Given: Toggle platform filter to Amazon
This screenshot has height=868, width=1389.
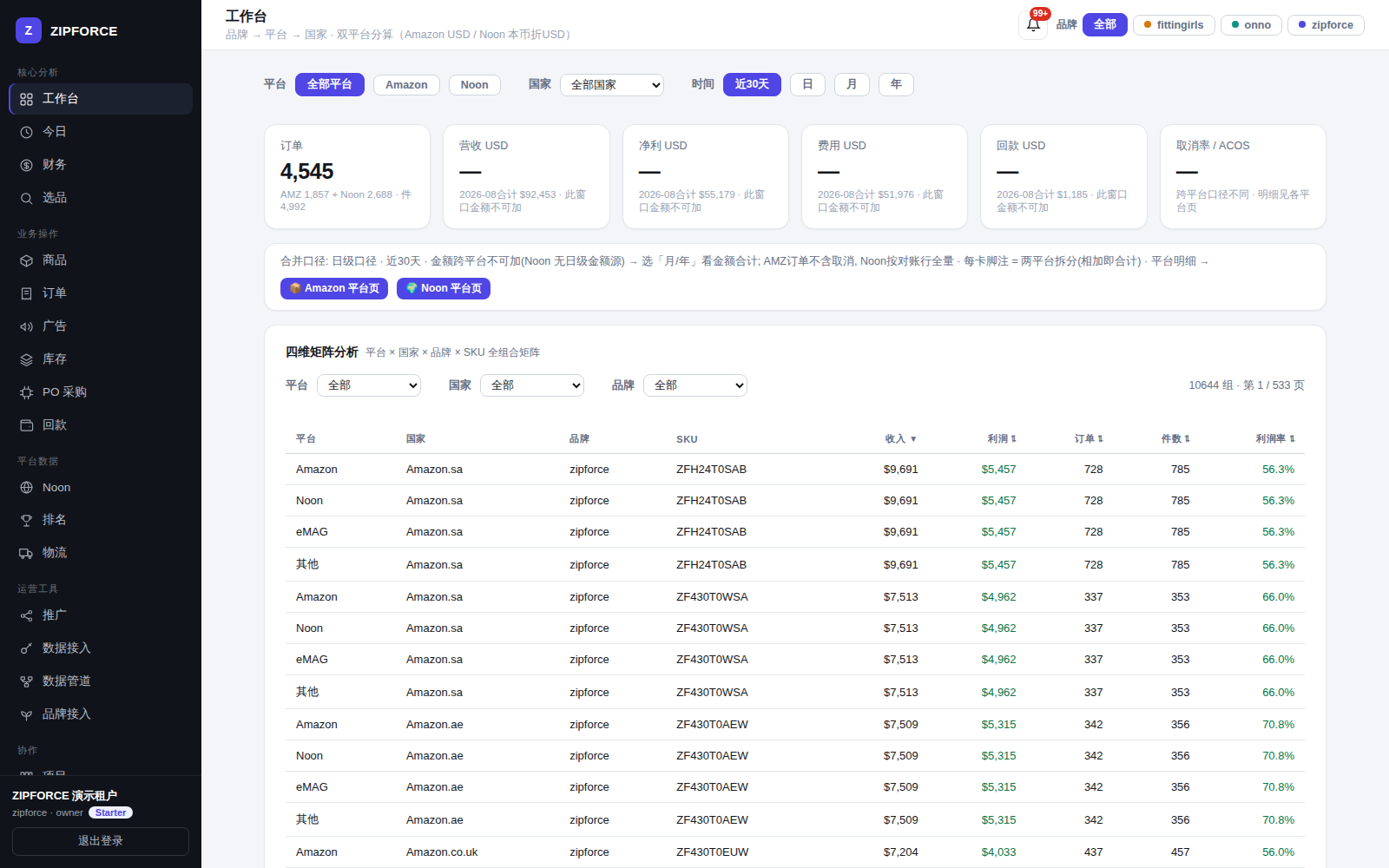Looking at the screenshot, I should click(x=406, y=84).
